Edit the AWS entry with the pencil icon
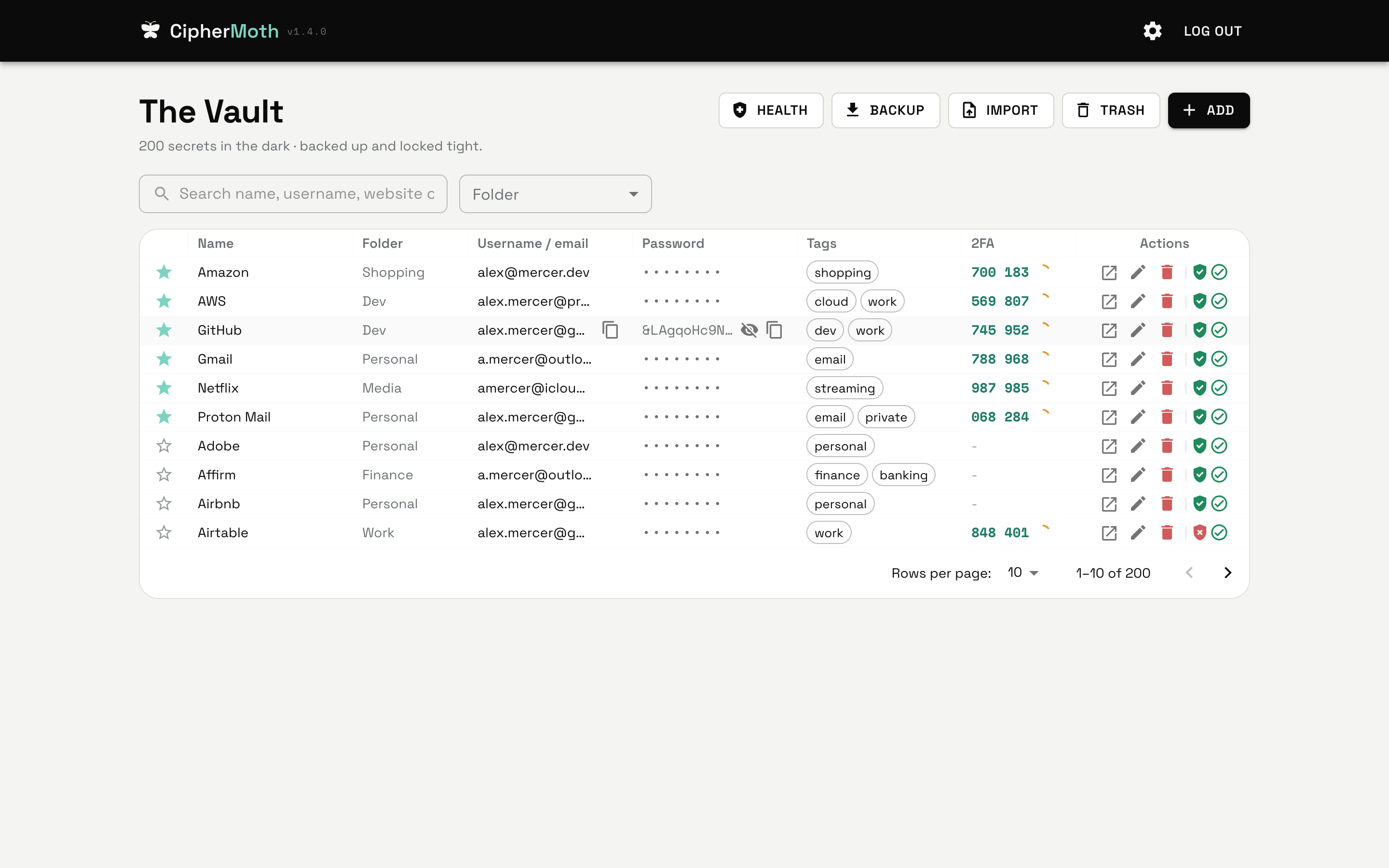This screenshot has height=868, width=1389. click(x=1138, y=301)
